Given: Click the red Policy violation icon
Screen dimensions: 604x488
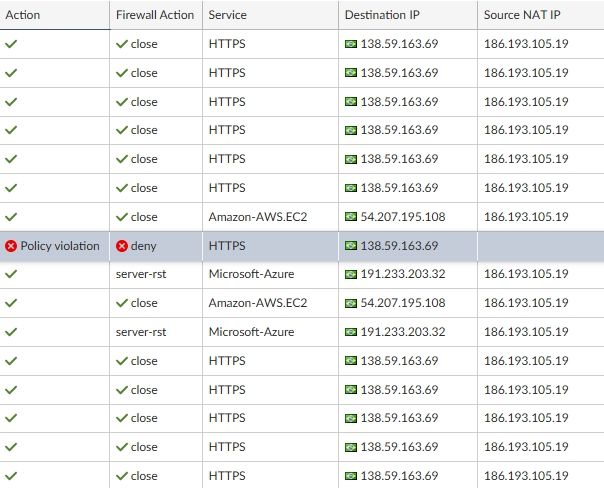Looking at the screenshot, I should pyautogui.click(x=11, y=245).
